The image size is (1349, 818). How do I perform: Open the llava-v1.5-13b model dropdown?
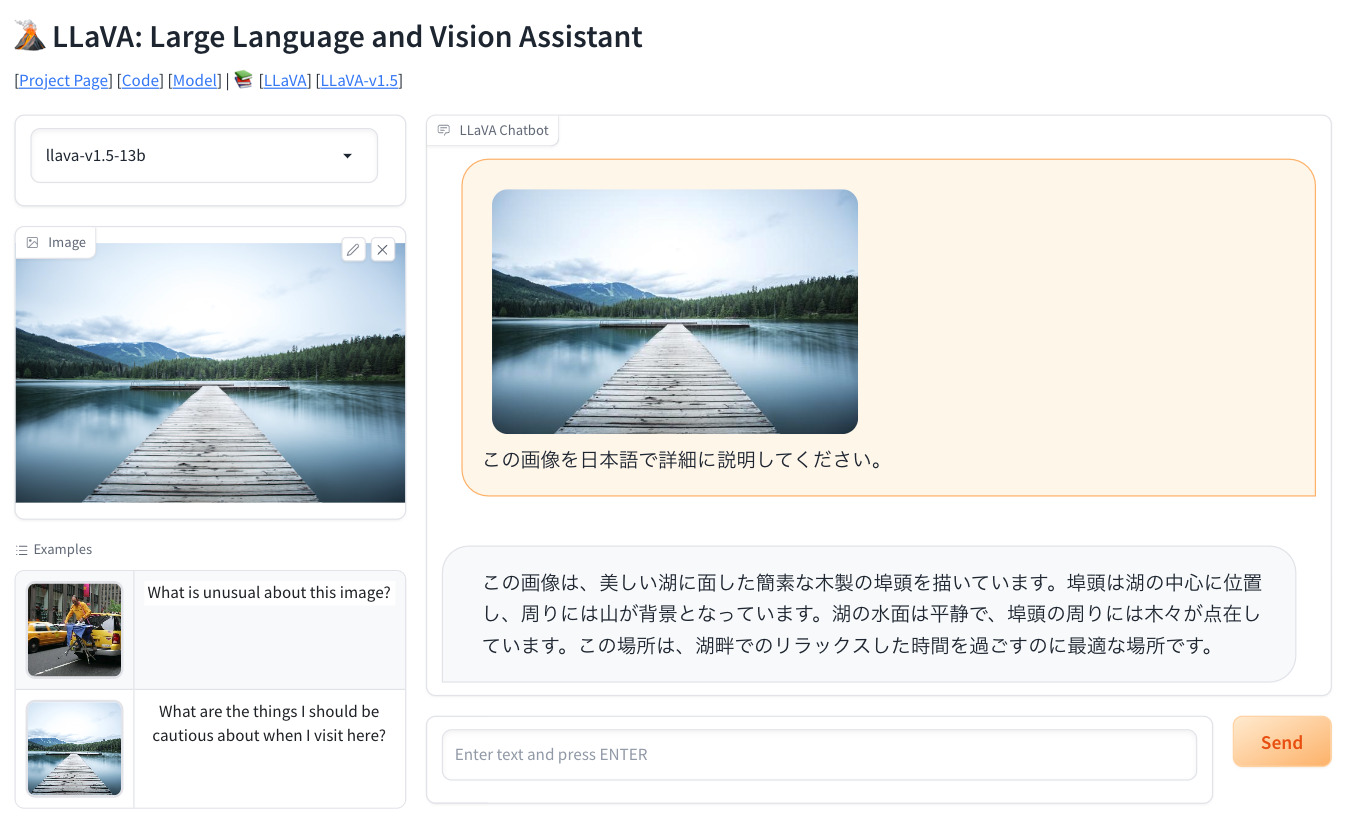coord(204,155)
